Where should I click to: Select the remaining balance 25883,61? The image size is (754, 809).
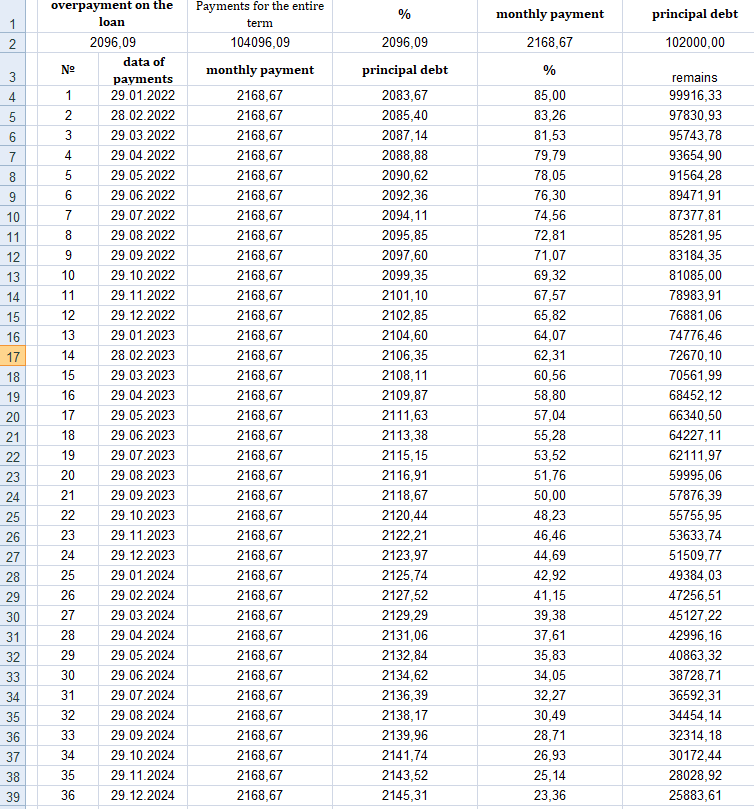click(x=695, y=795)
